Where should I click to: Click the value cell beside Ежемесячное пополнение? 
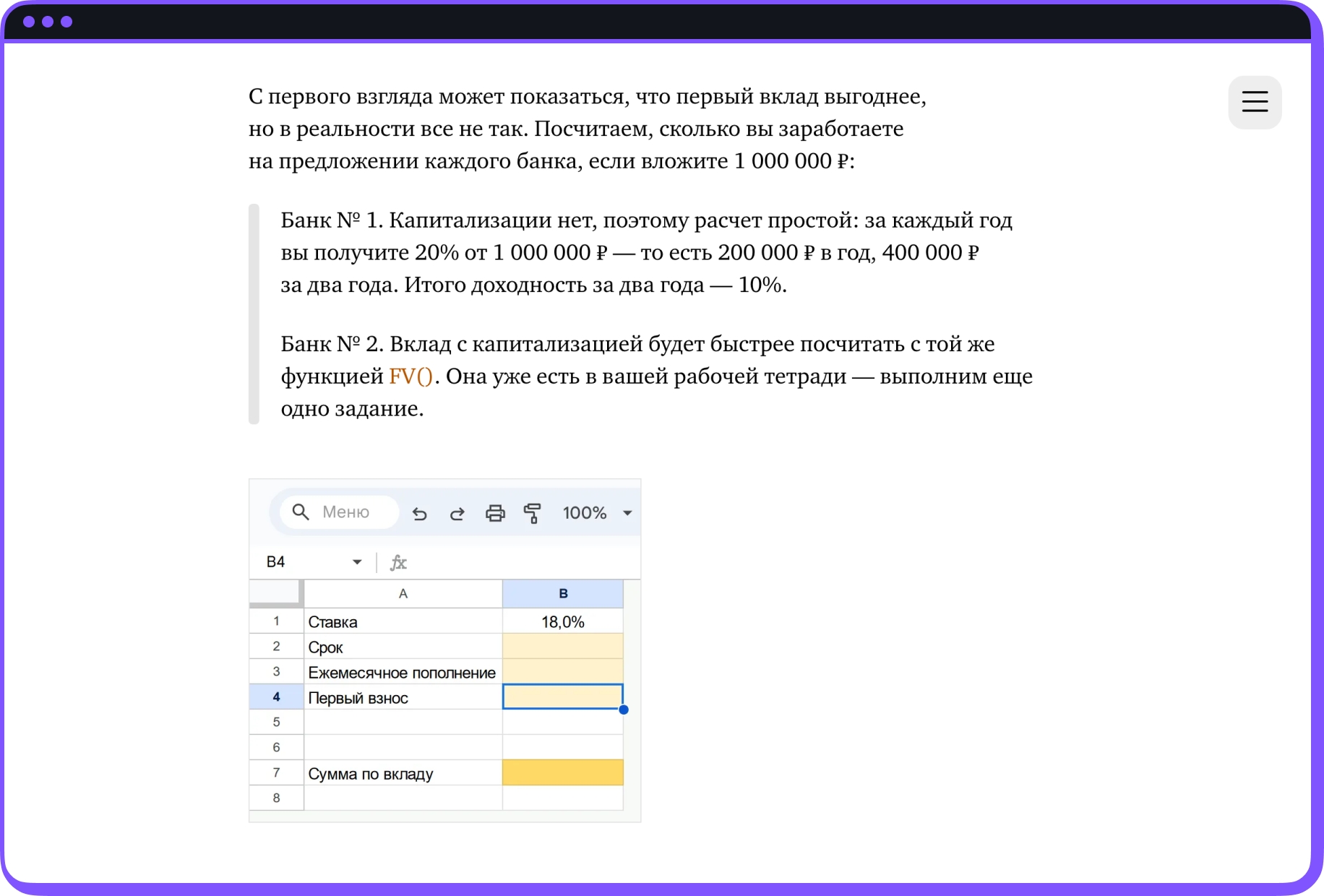point(563,672)
